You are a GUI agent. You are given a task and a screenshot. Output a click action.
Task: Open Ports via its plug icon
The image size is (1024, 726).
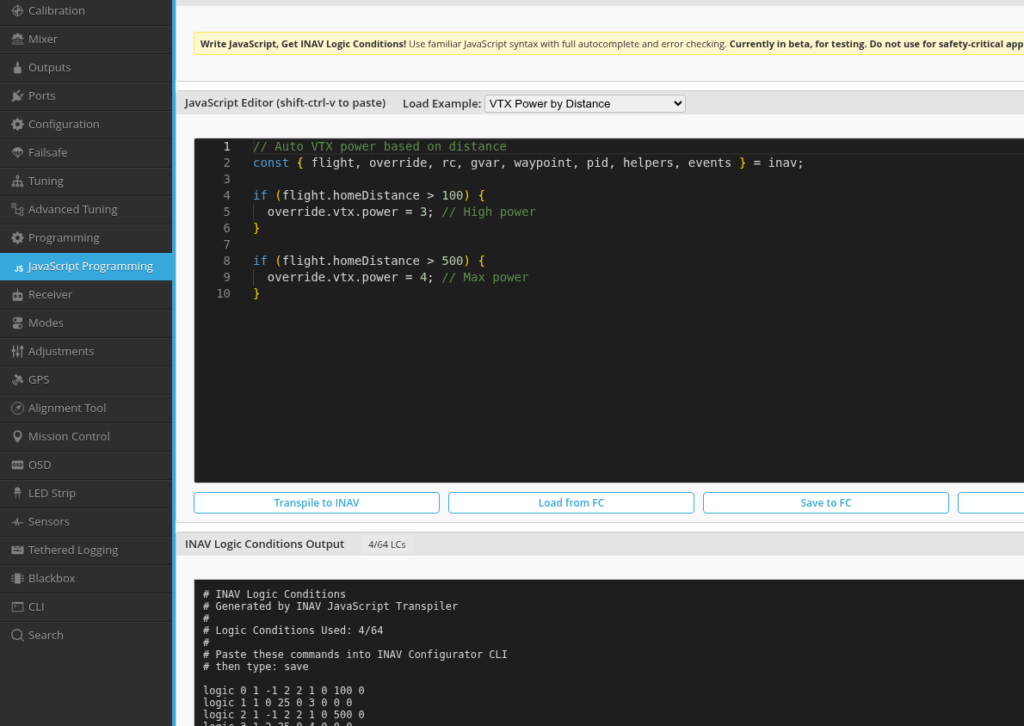tap(18, 96)
